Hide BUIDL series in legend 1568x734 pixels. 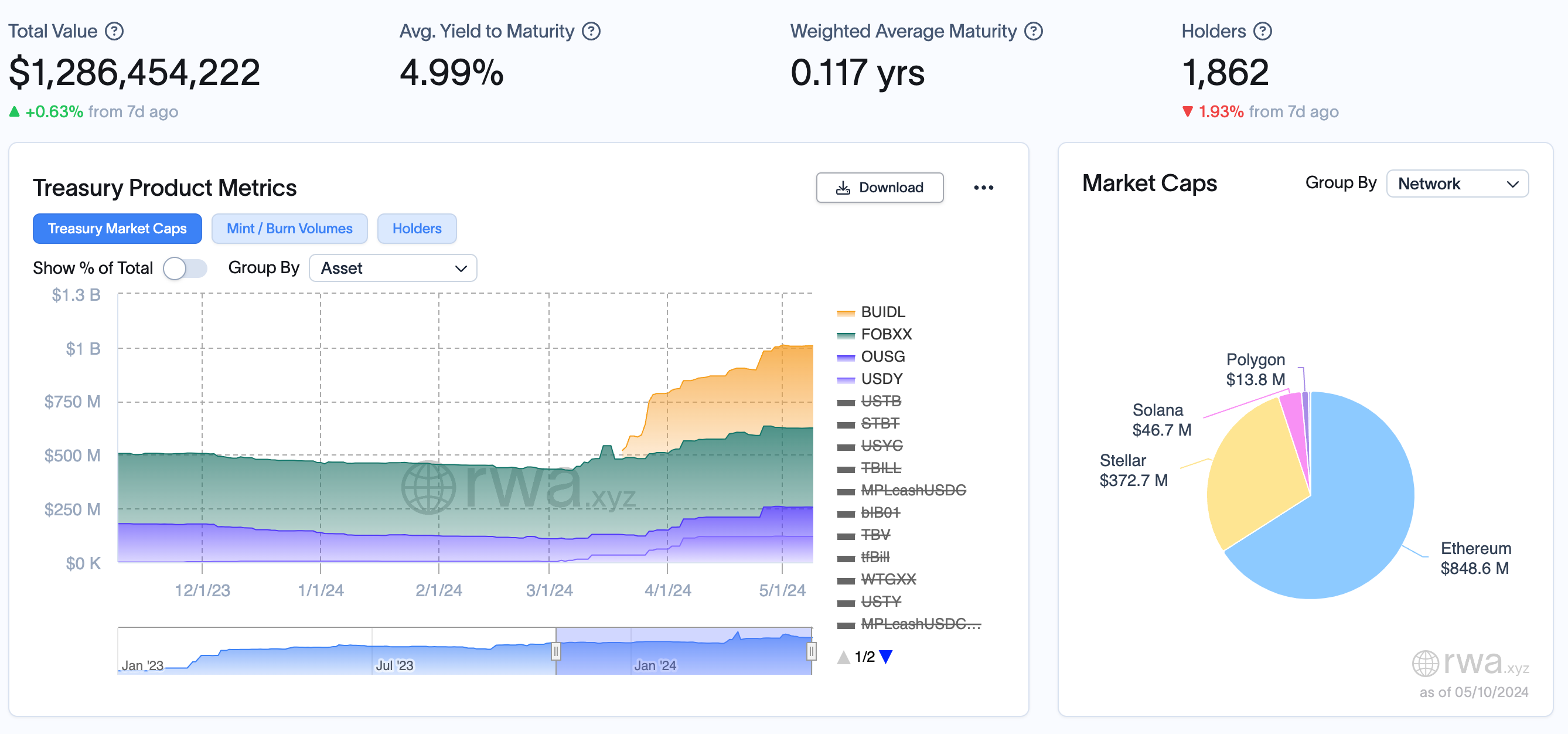(882, 312)
